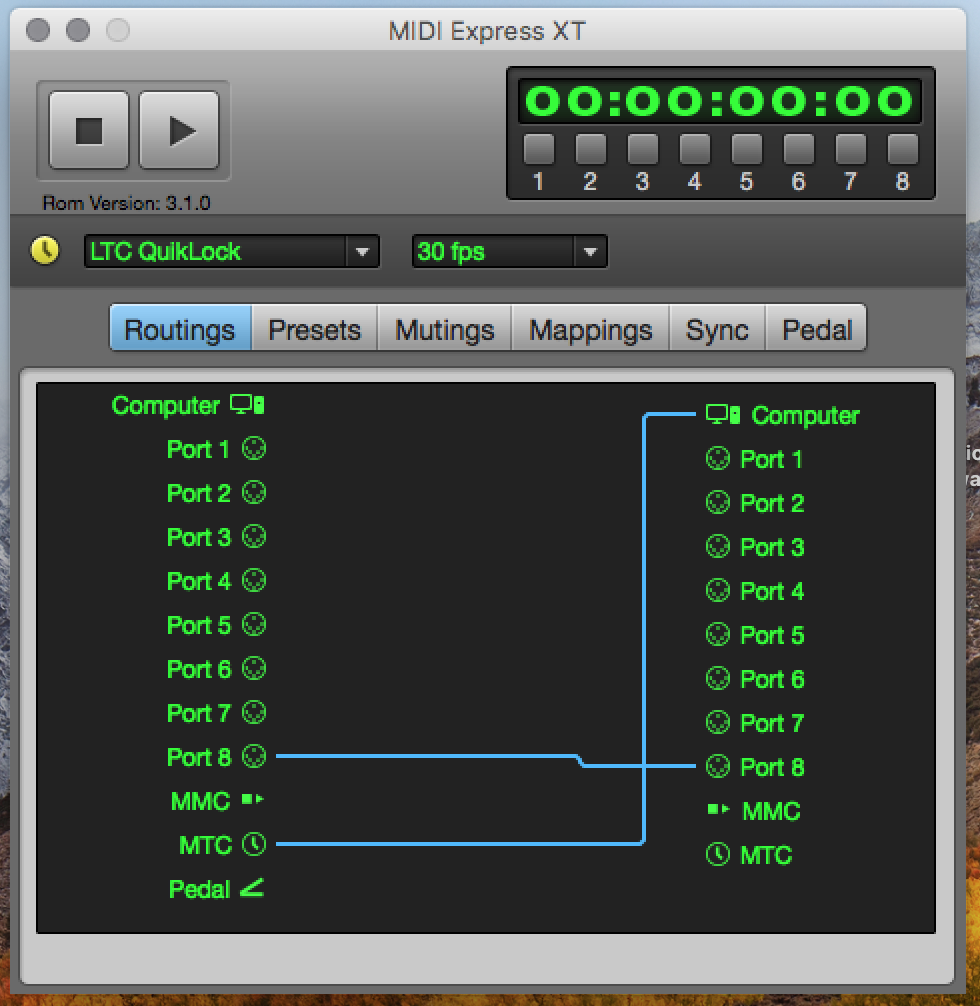Select input Port 4 MIDI connector icon
This screenshot has height=1006, width=980.
coord(254,581)
